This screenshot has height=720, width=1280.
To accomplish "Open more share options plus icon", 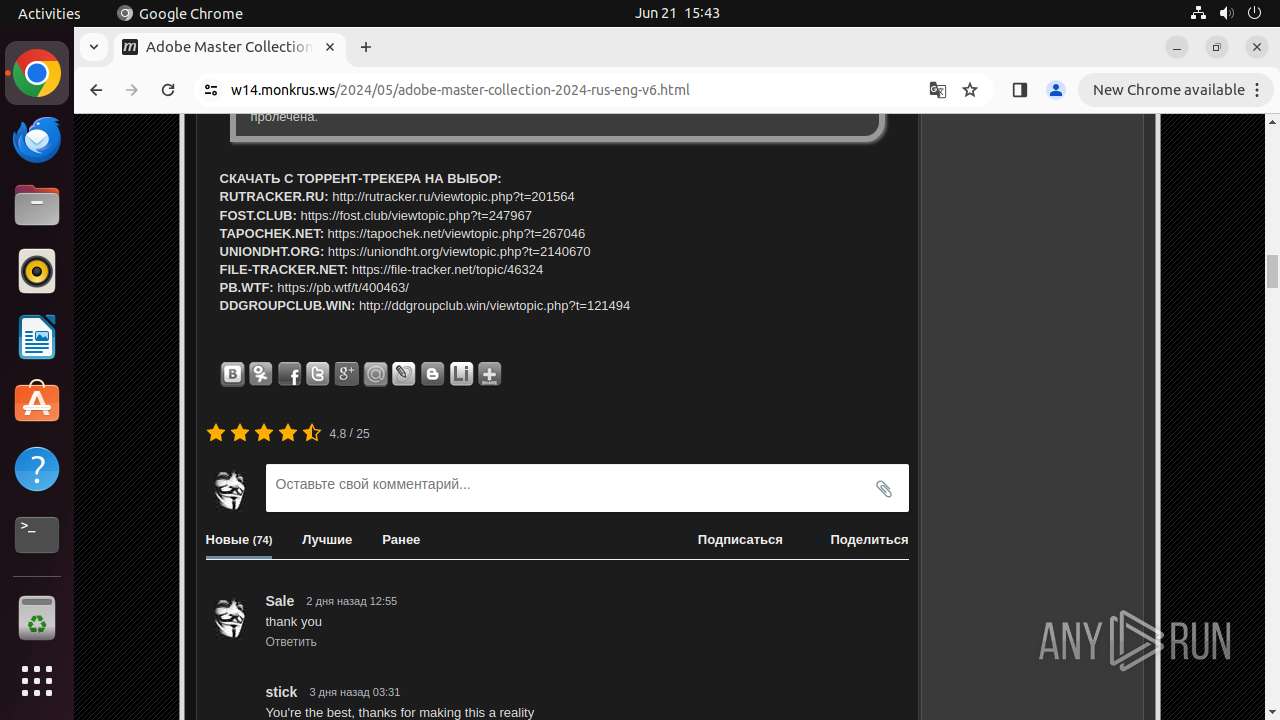I will click(x=490, y=374).
